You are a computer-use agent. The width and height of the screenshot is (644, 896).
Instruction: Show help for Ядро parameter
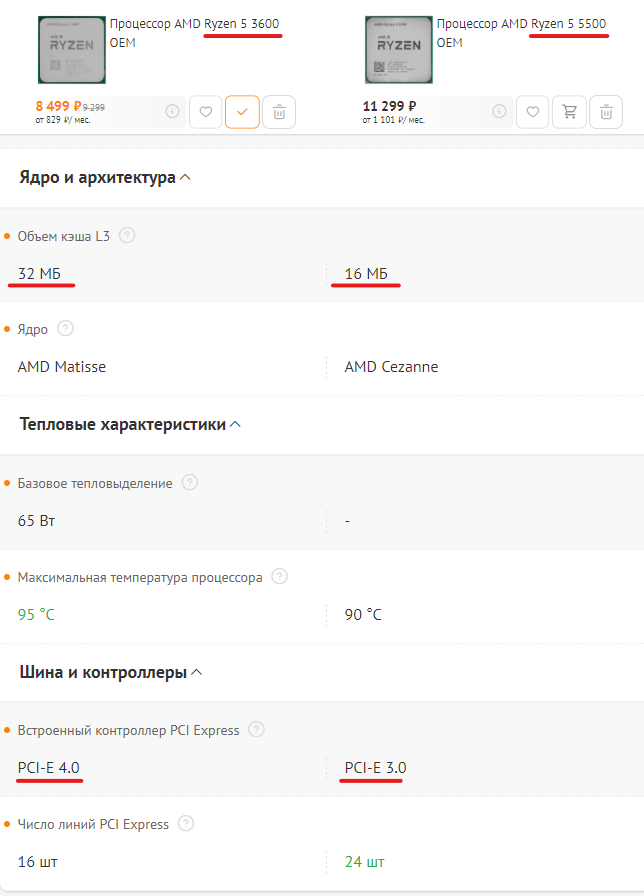click(65, 329)
